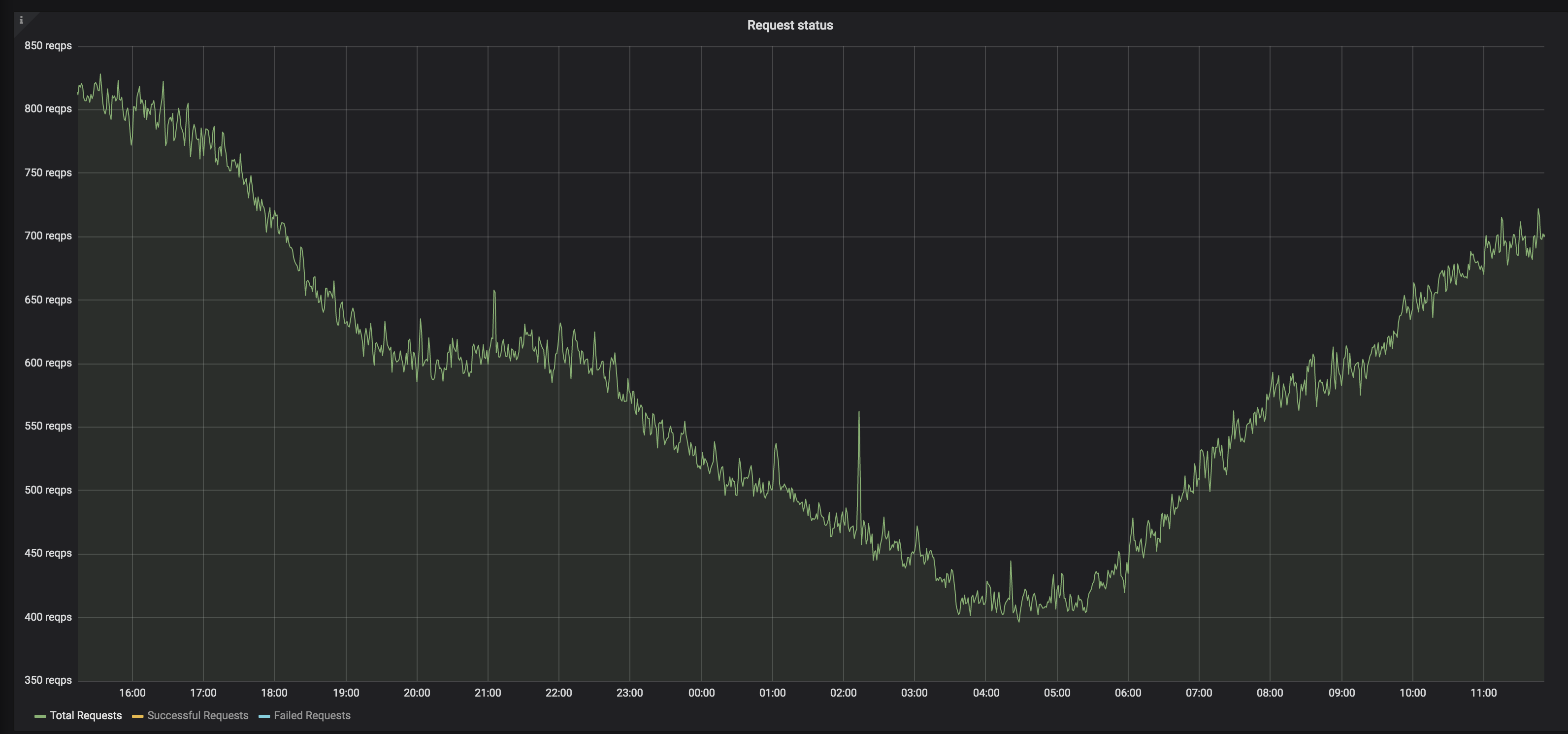This screenshot has width=1568, height=734.
Task: Click the green Total Requests color swatch
Action: pyautogui.click(x=40, y=716)
